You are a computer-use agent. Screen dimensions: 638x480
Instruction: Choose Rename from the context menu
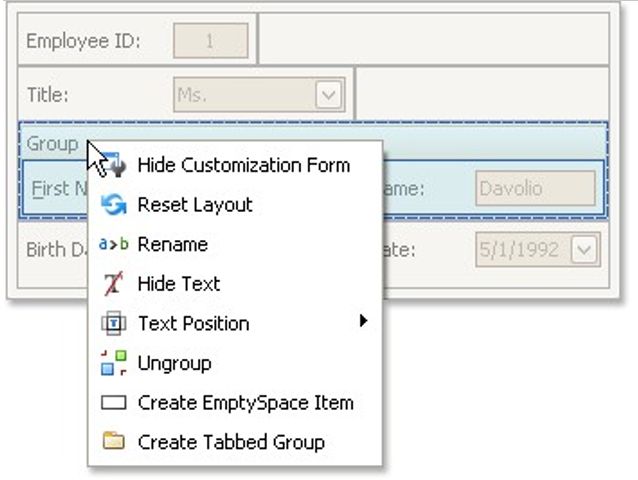point(172,244)
